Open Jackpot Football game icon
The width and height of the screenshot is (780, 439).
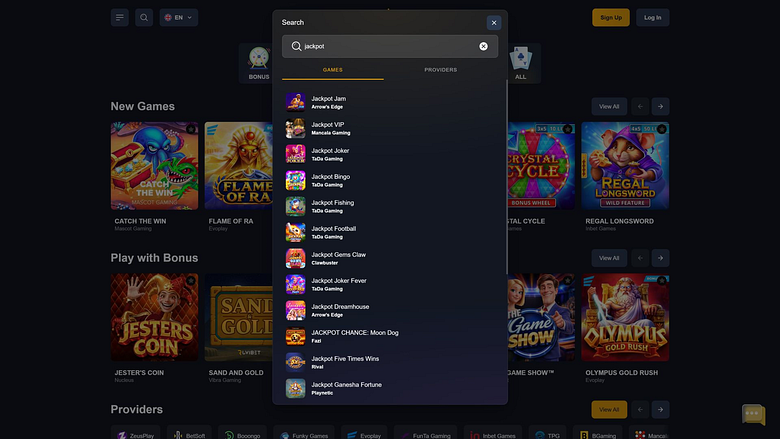click(295, 232)
